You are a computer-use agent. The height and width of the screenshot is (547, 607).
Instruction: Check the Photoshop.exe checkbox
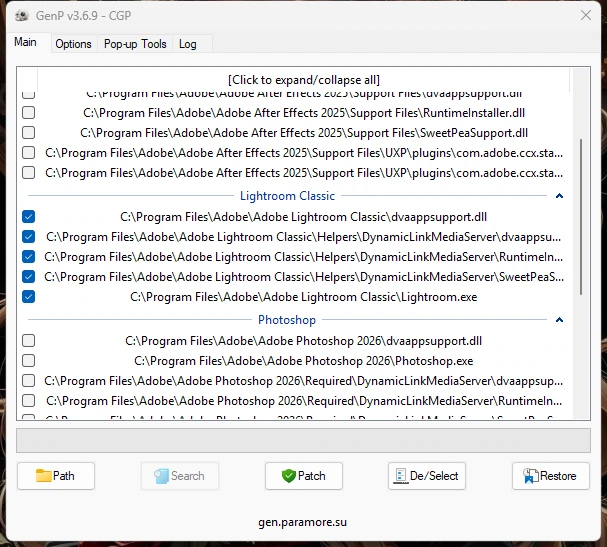[28, 361]
